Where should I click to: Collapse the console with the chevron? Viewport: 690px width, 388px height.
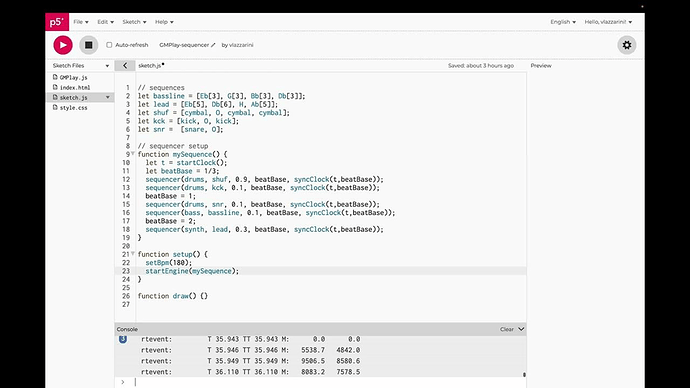[x=521, y=329]
